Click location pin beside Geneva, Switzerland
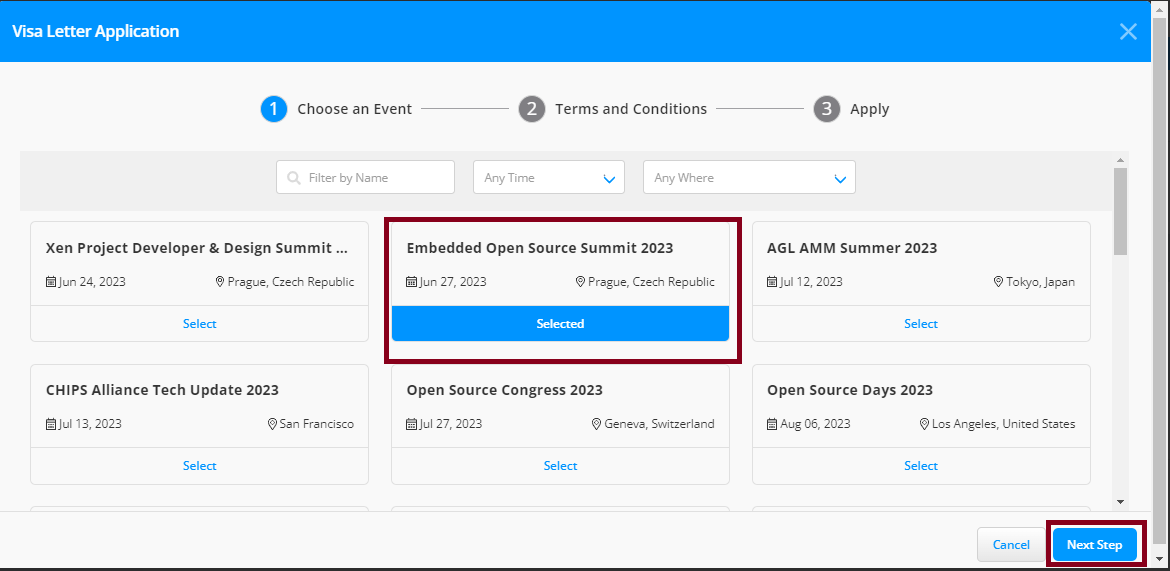Image resolution: width=1170 pixels, height=571 pixels. click(x=597, y=424)
